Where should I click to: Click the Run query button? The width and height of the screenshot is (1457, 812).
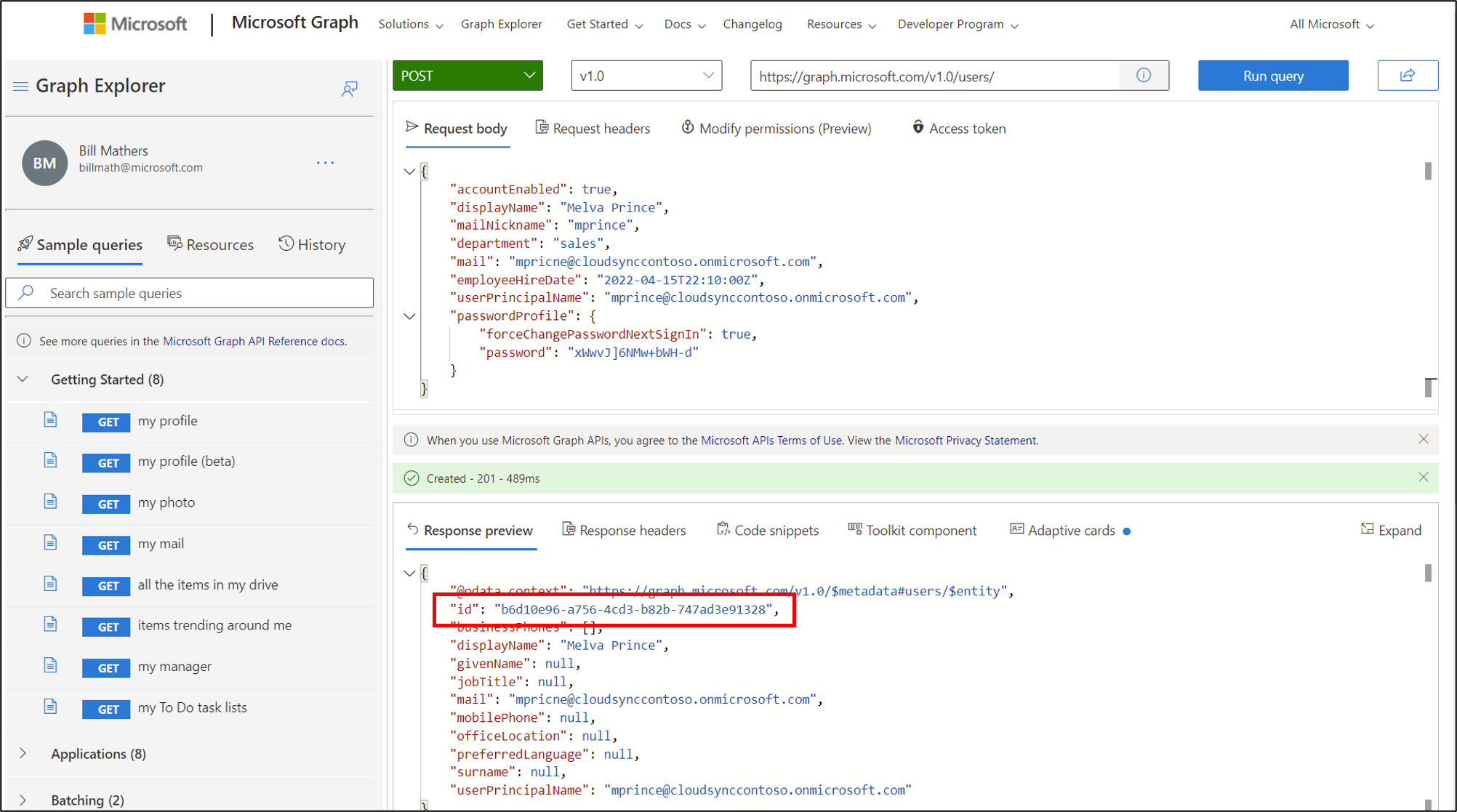pyautogui.click(x=1273, y=76)
